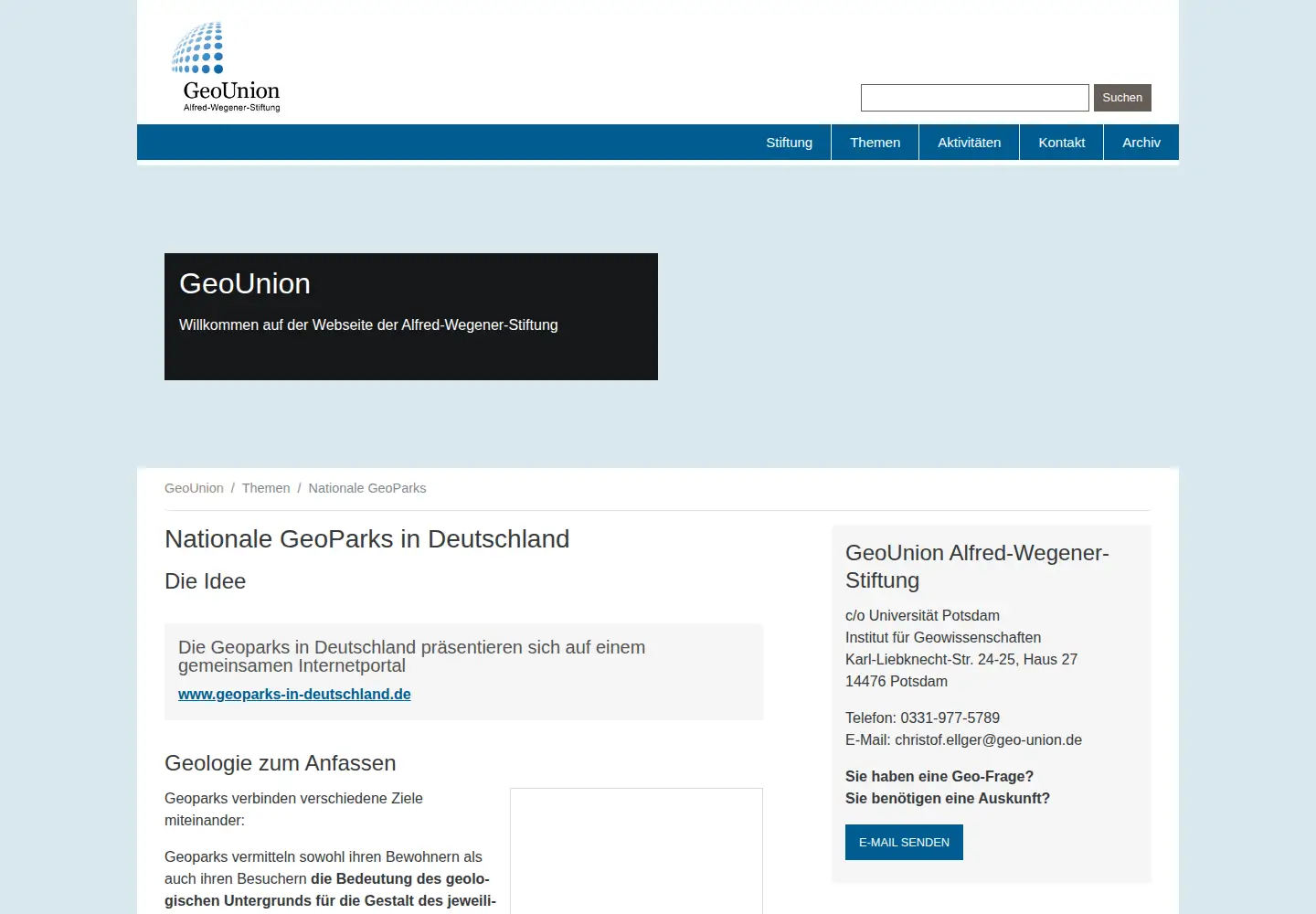Open the Kontakt menu
Image resolution: width=1316 pixels, height=914 pixels.
click(x=1061, y=143)
